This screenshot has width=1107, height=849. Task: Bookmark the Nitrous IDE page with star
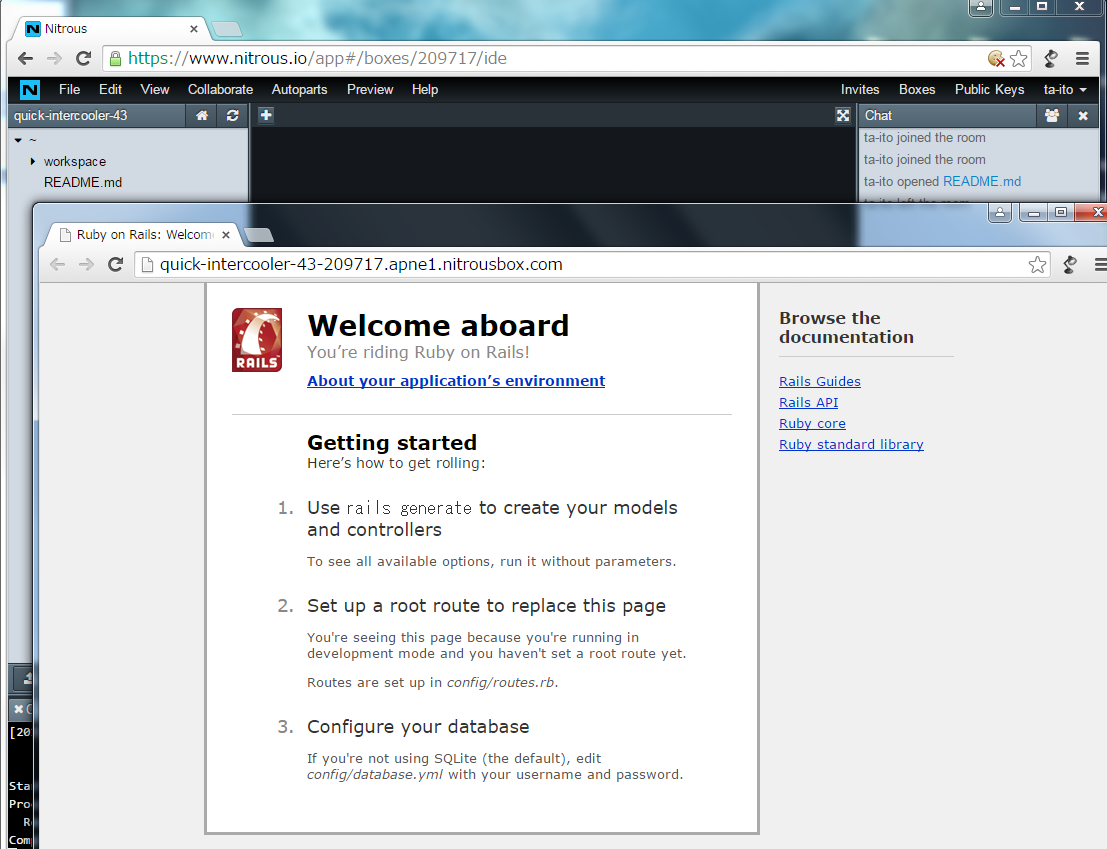[1018, 59]
